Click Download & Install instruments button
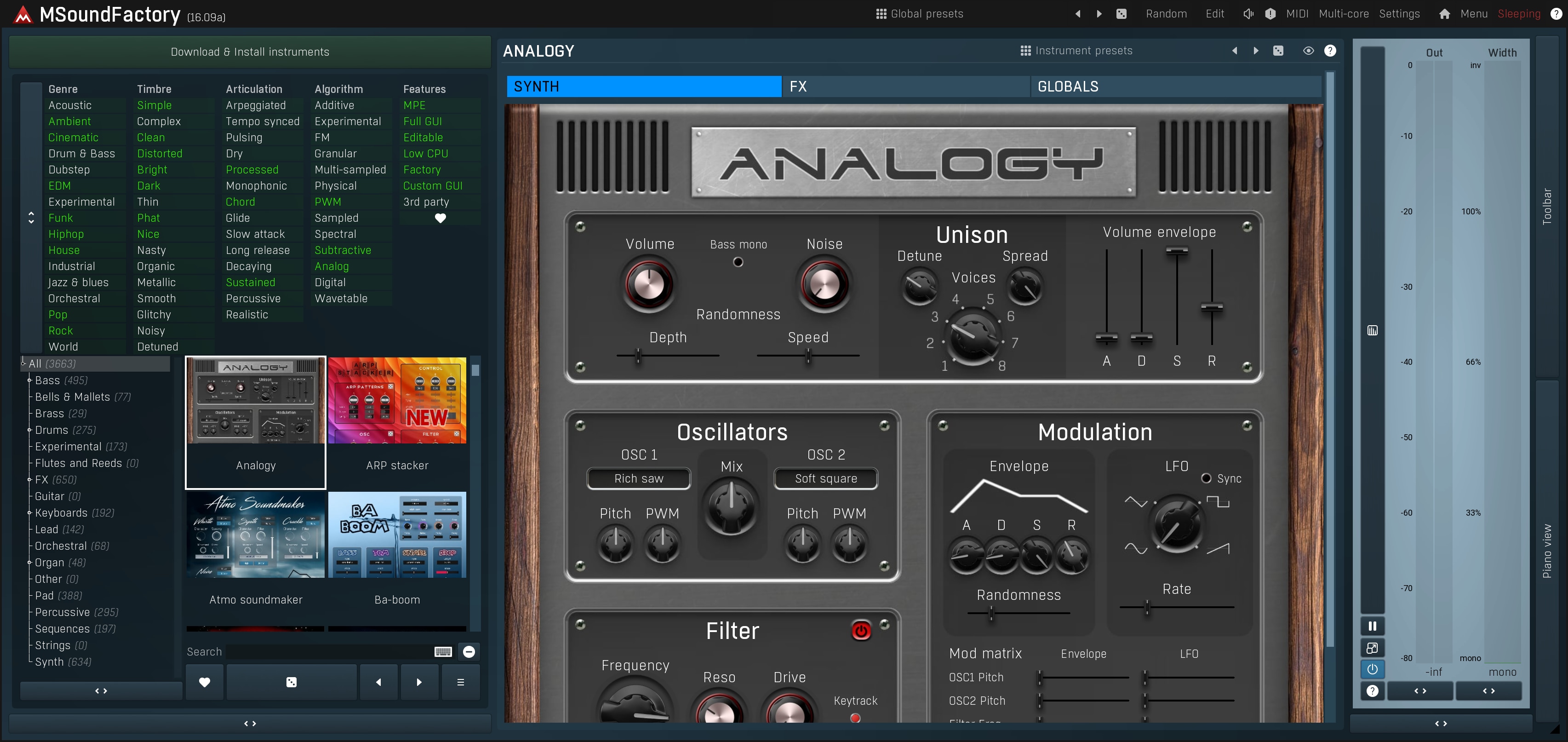The width and height of the screenshot is (1568, 742). [x=250, y=52]
